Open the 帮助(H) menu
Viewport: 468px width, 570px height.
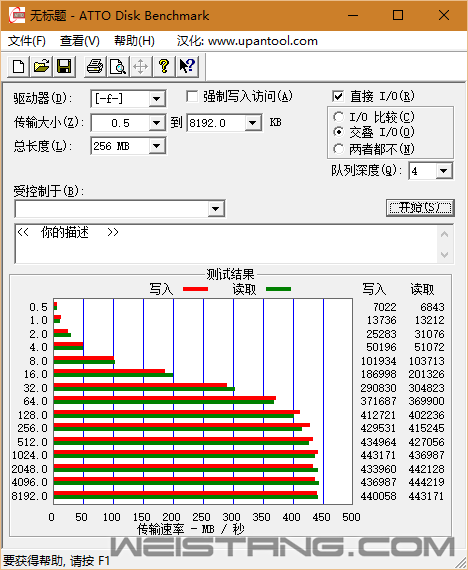[134, 41]
